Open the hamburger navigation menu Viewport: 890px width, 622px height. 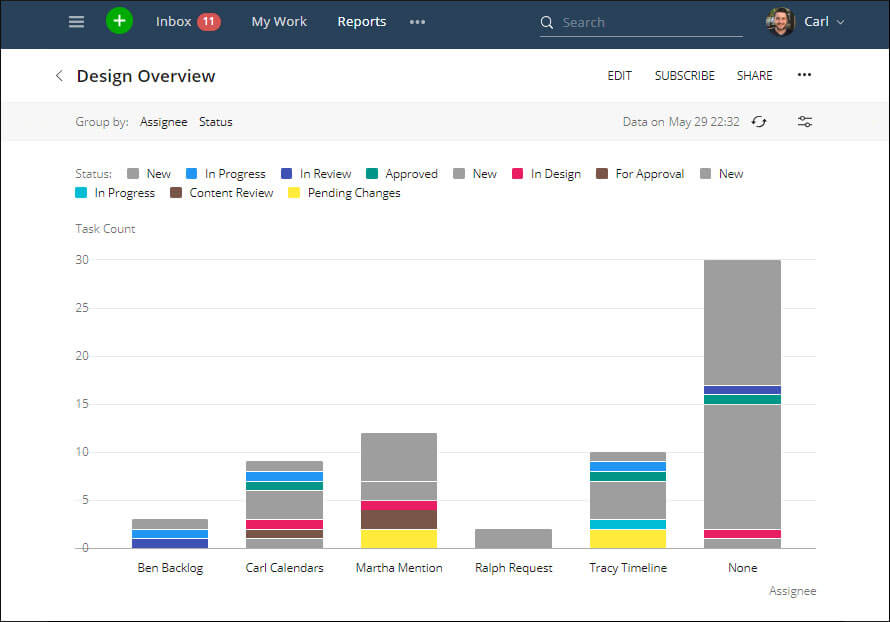[76, 21]
